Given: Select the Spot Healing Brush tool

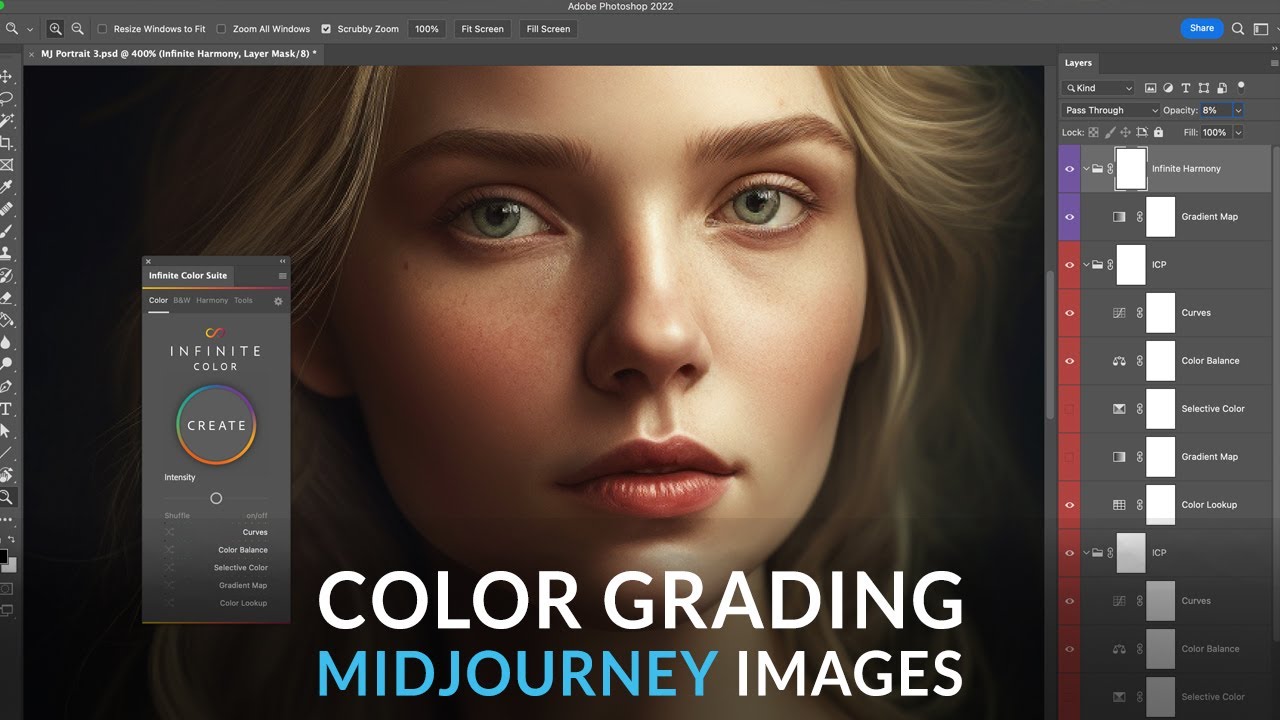Looking at the screenshot, I should pyautogui.click(x=6, y=209).
